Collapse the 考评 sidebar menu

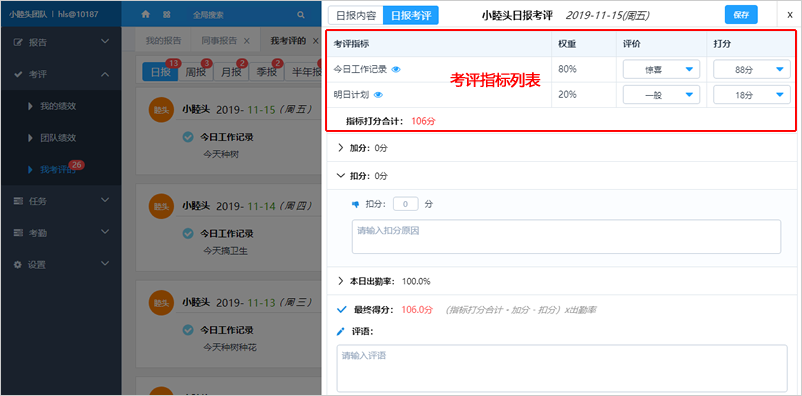[105, 74]
